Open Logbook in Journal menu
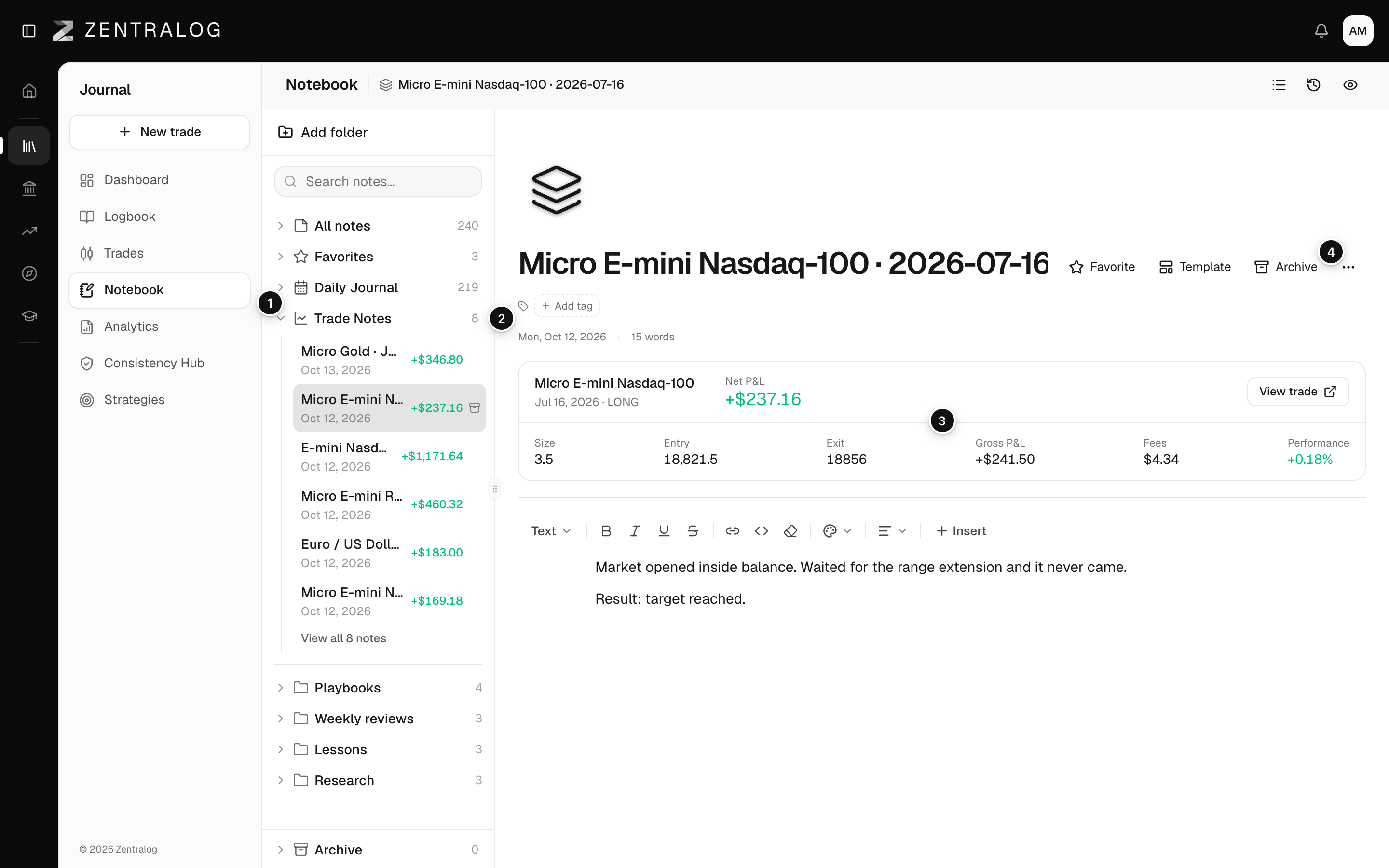Viewport: 1389px width, 868px height. click(x=160, y=217)
